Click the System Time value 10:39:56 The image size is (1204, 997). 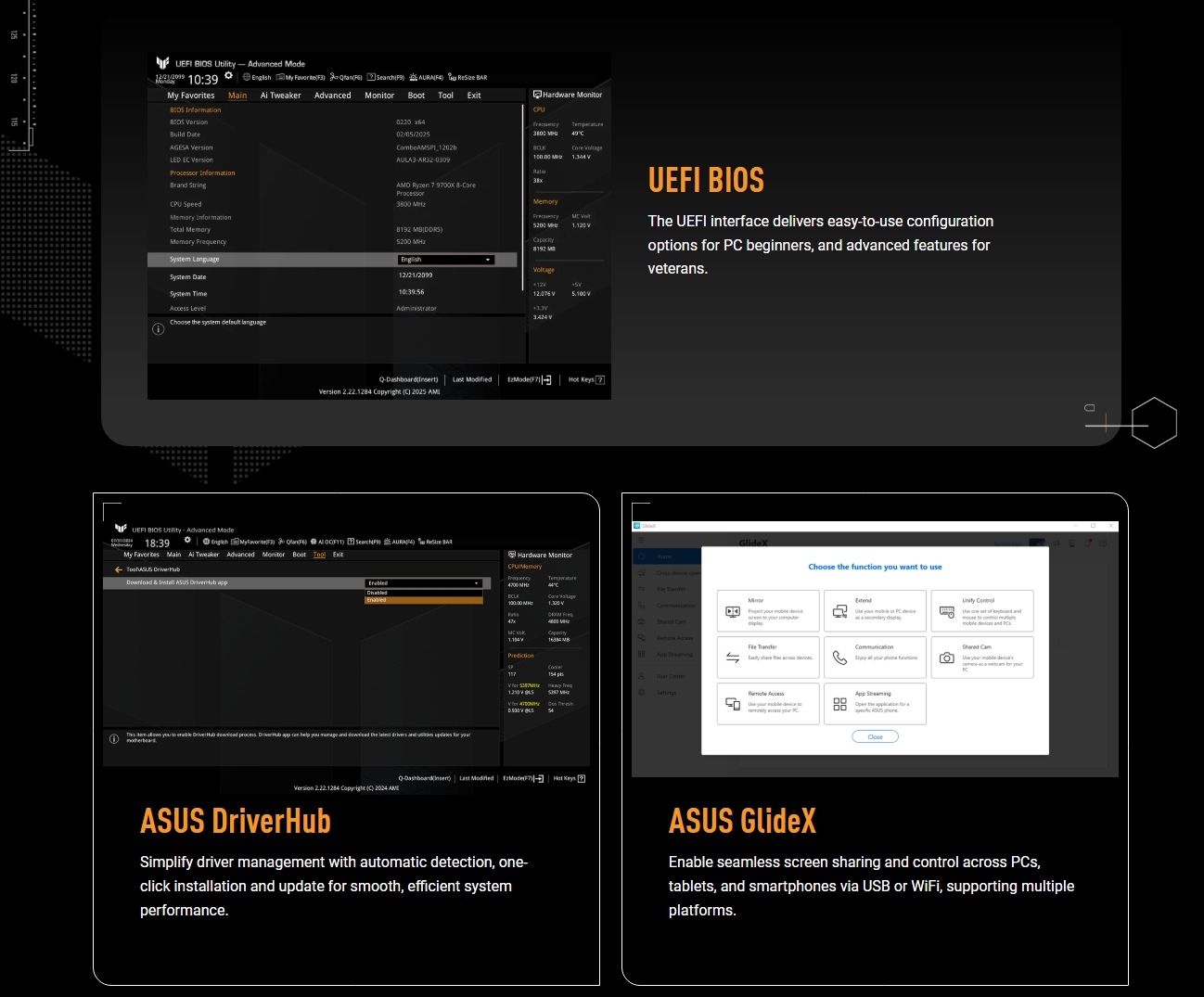click(x=412, y=292)
